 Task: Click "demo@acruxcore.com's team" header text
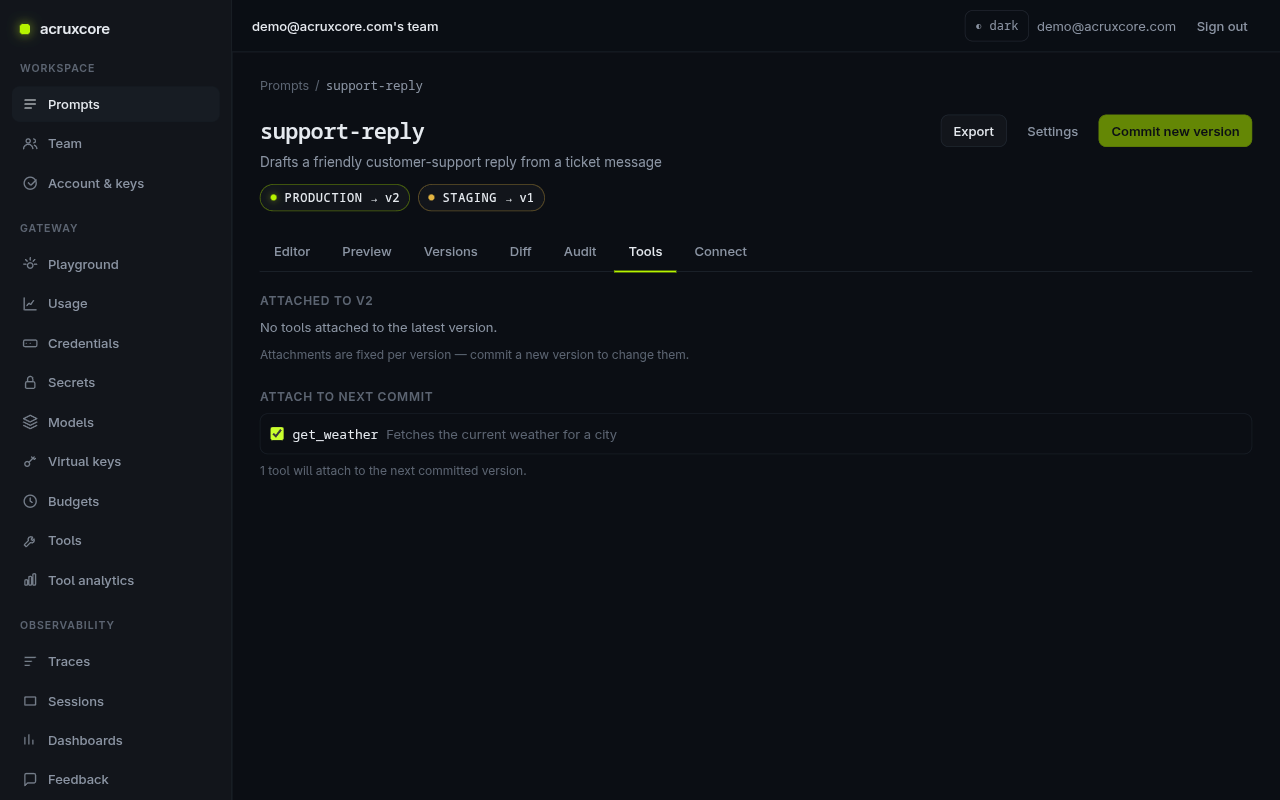click(345, 26)
